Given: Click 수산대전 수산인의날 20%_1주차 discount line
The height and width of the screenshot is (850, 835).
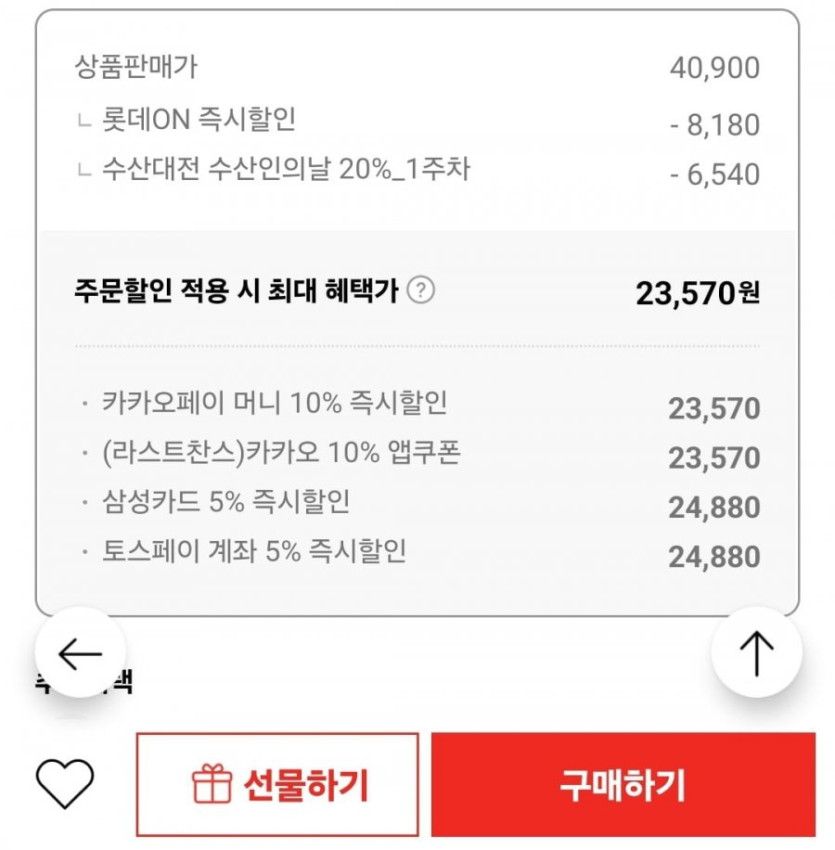Looking at the screenshot, I should (286, 169).
